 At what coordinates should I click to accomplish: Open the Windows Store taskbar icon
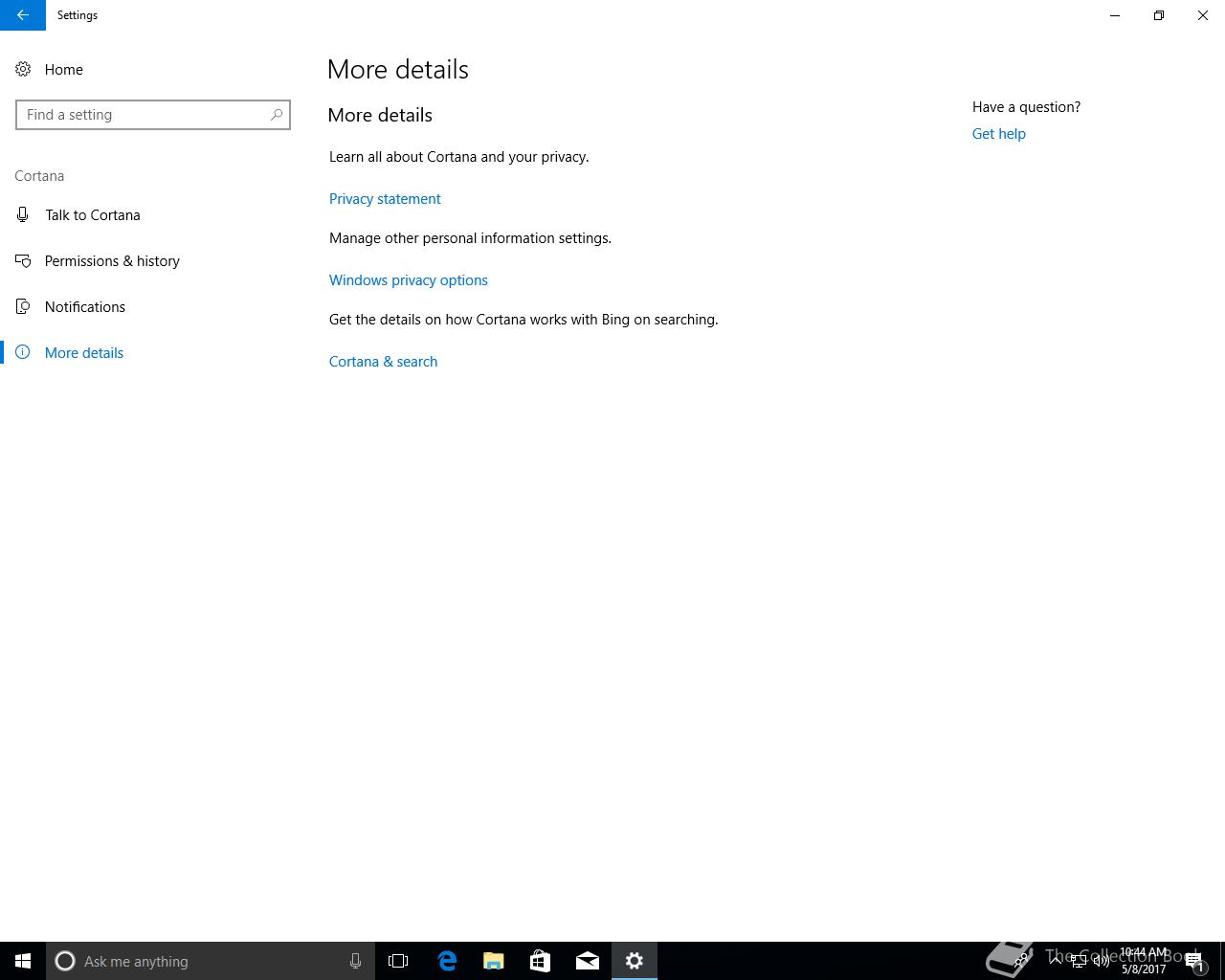[541, 961]
